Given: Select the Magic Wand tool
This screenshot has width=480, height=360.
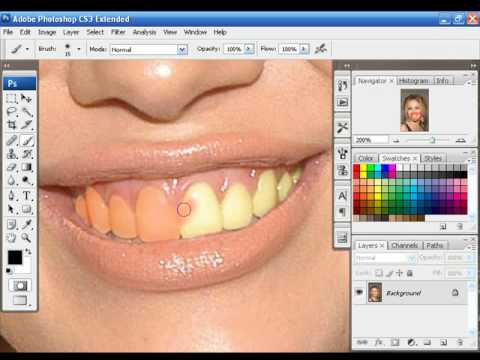Looking at the screenshot, I should point(26,112).
